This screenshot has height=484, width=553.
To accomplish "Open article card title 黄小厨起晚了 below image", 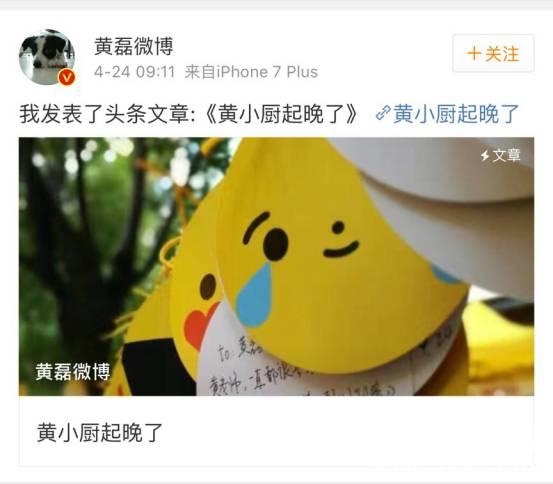I will 99,432.
